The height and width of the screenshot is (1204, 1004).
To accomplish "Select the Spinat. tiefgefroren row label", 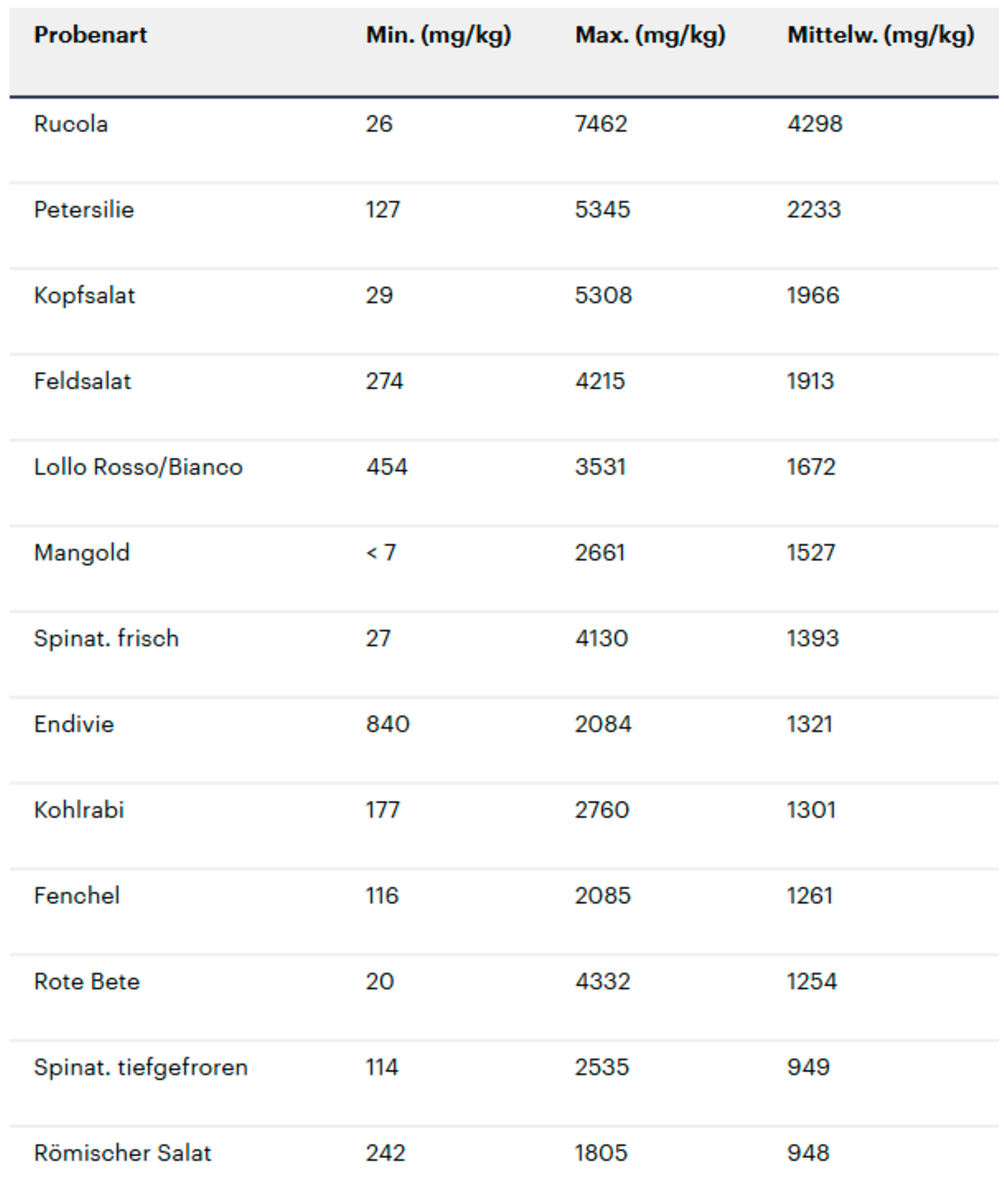I will pyautogui.click(x=141, y=1068).
